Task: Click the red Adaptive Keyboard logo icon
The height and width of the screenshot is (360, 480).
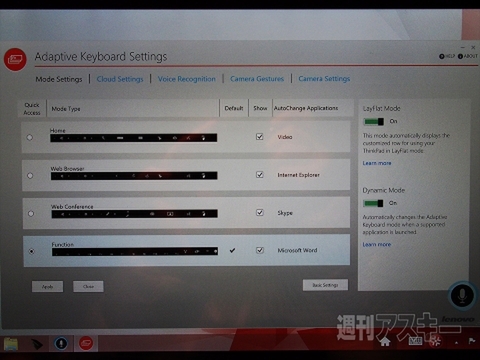Action: [15, 59]
